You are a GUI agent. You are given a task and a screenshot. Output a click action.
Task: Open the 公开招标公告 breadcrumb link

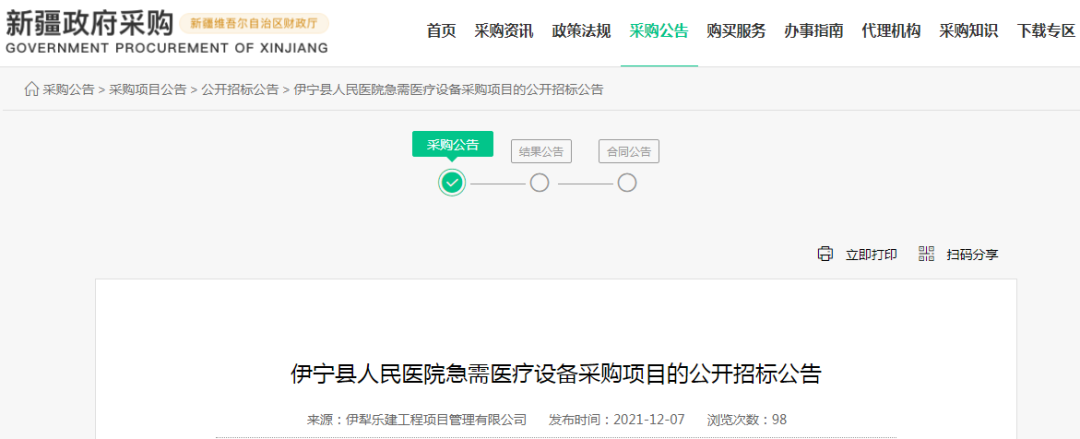tap(240, 90)
